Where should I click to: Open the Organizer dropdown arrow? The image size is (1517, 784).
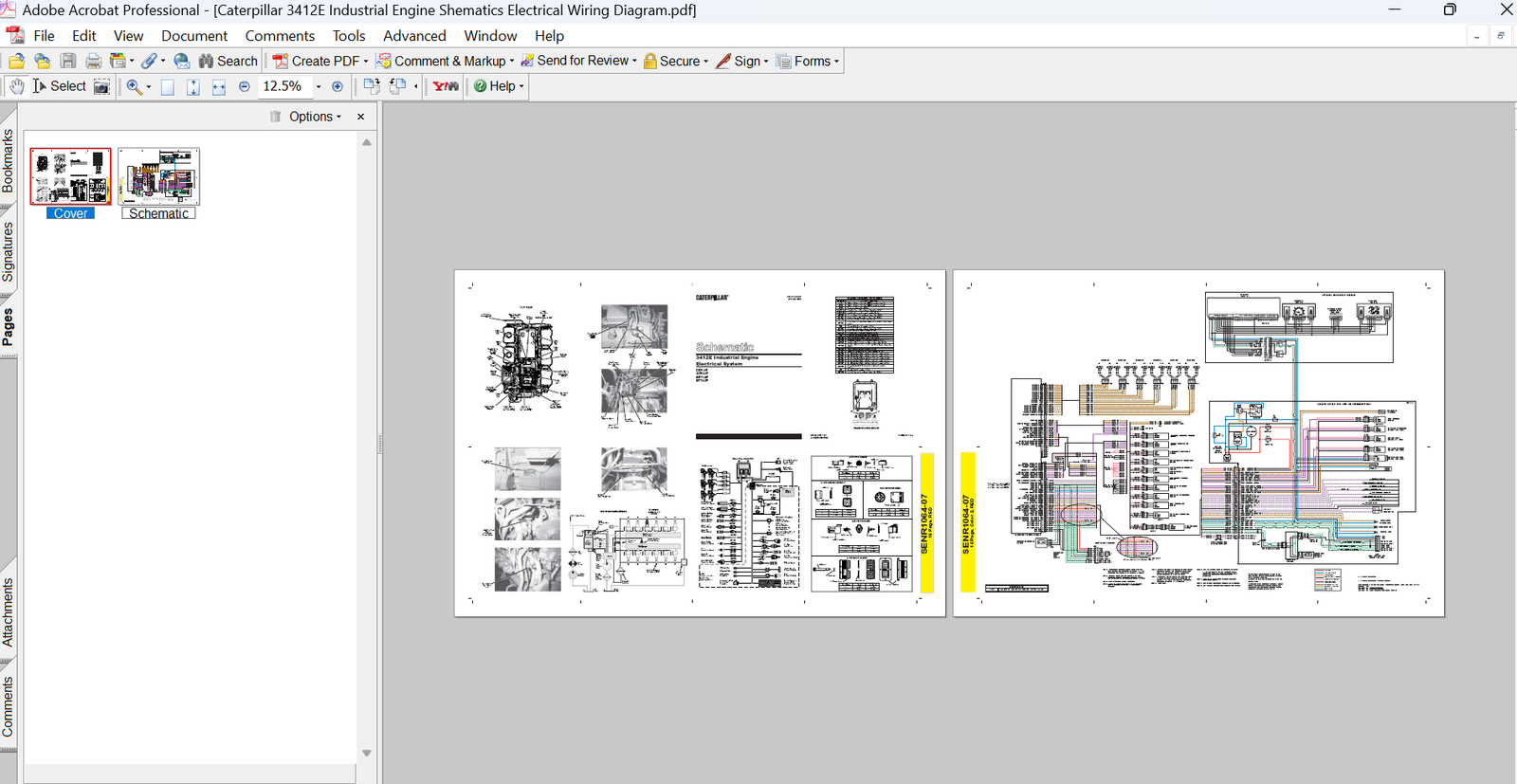click(x=132, y=61)
